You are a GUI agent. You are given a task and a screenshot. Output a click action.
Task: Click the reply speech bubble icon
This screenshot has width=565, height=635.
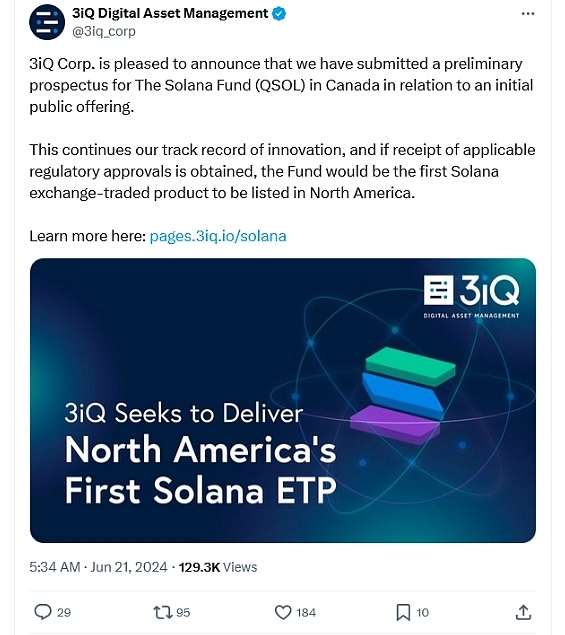coord(43,612)
